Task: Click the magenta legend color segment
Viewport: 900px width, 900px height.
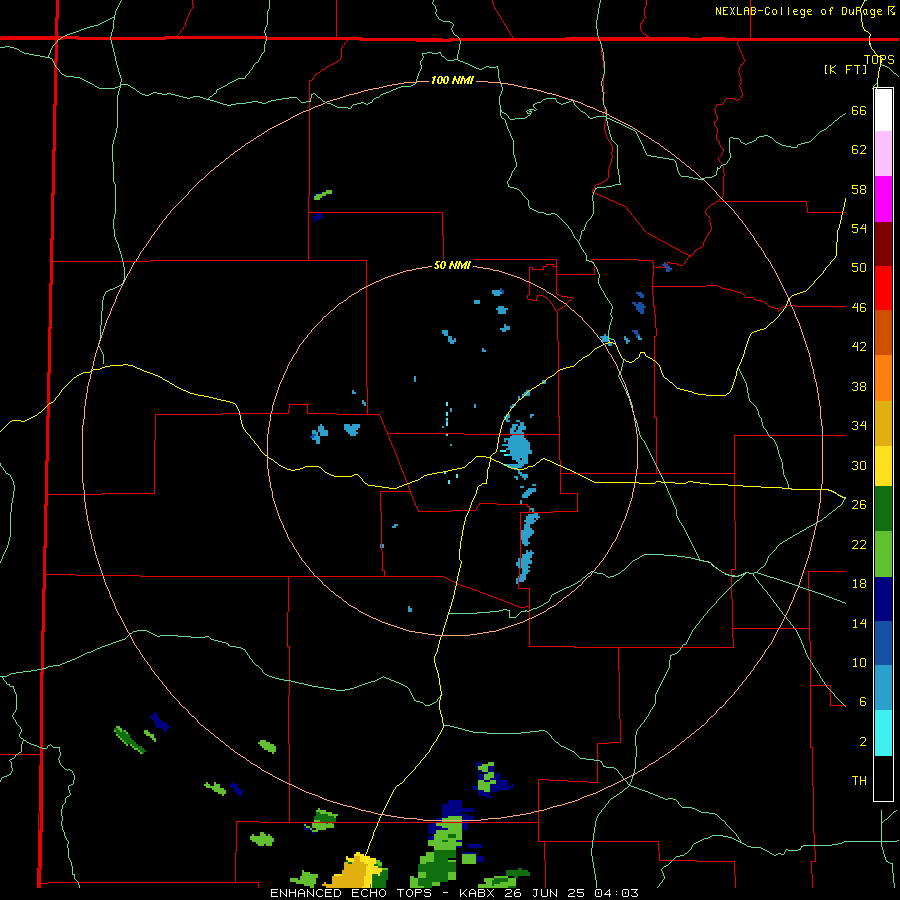Action: [x=883, y=199]
